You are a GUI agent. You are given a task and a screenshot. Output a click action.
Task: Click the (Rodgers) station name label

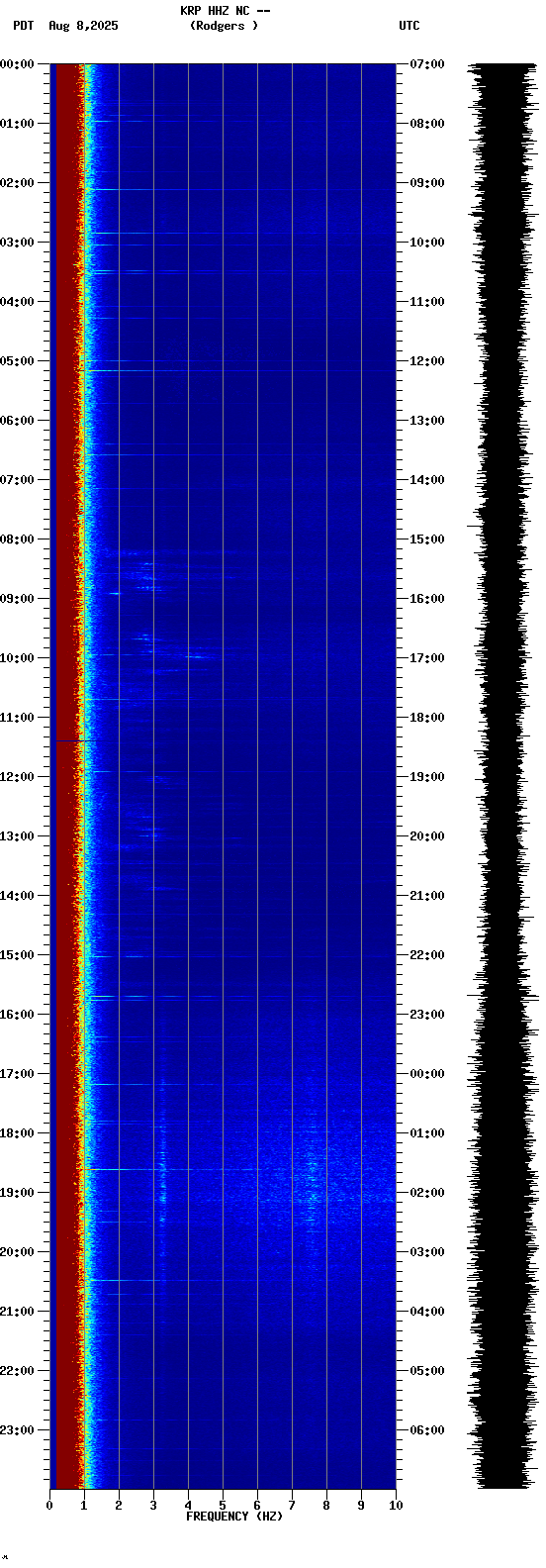(x=225, y=26)
